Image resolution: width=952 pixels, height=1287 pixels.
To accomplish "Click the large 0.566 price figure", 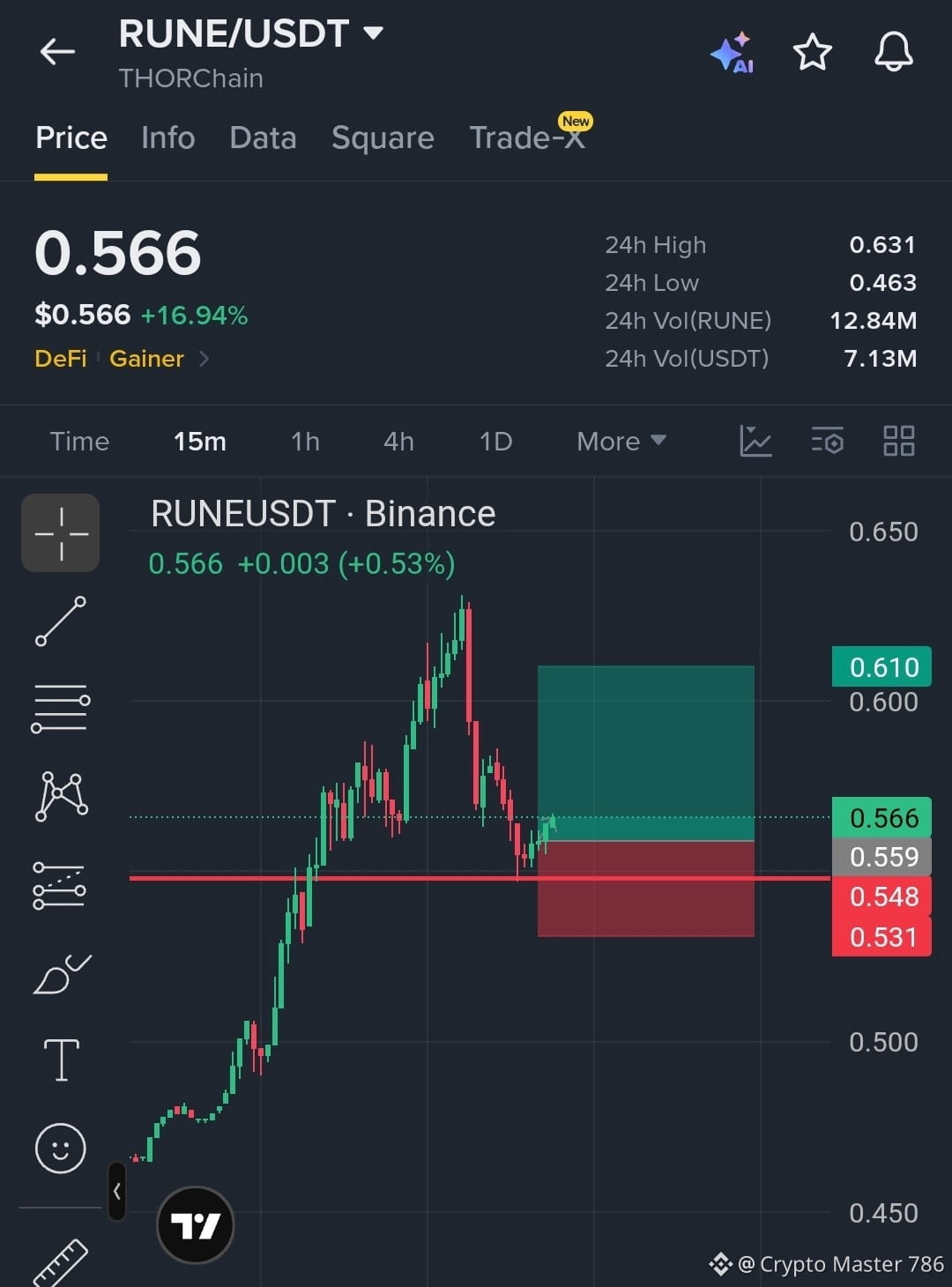I will click(x=118, y=254).
